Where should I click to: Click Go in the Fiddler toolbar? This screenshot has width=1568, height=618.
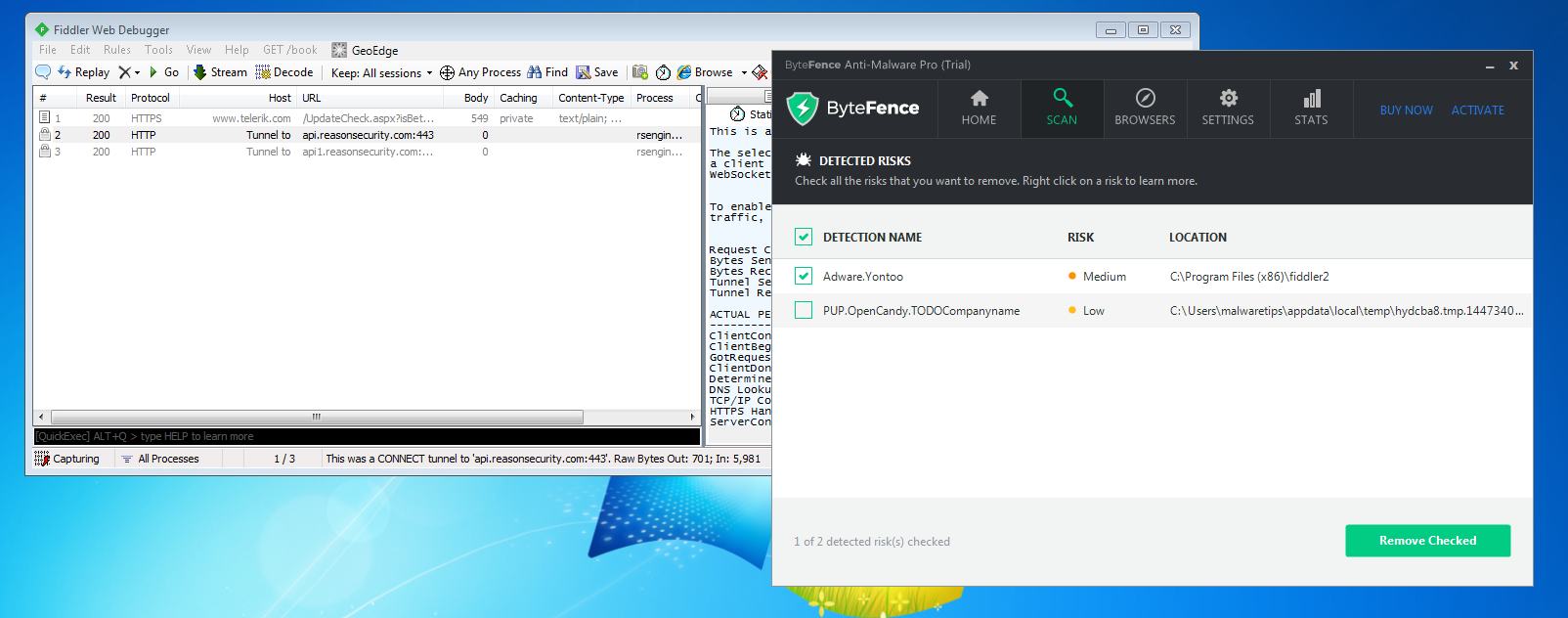pos(162,72)
